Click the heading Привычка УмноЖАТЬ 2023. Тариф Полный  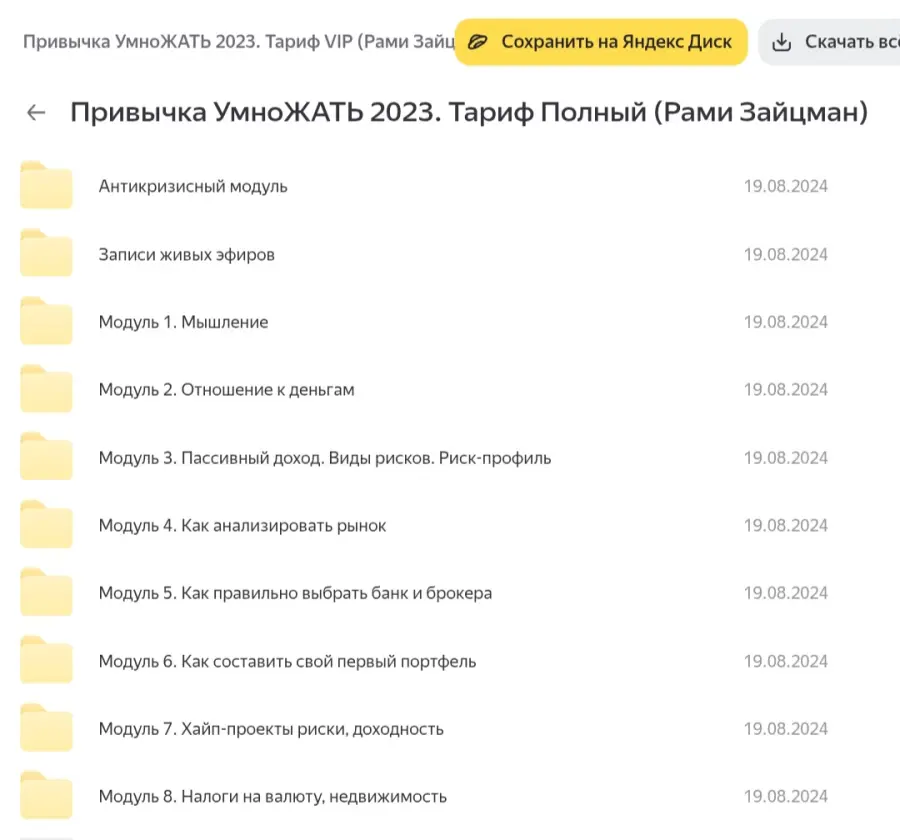tap(468, 113)
